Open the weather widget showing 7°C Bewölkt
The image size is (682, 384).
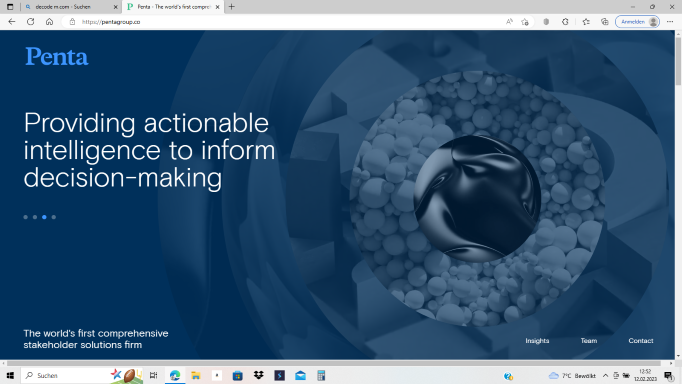[572, 375]
